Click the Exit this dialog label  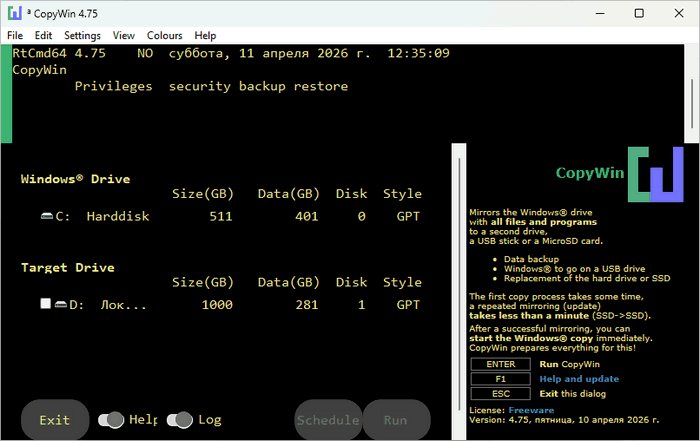coord(572,394)
